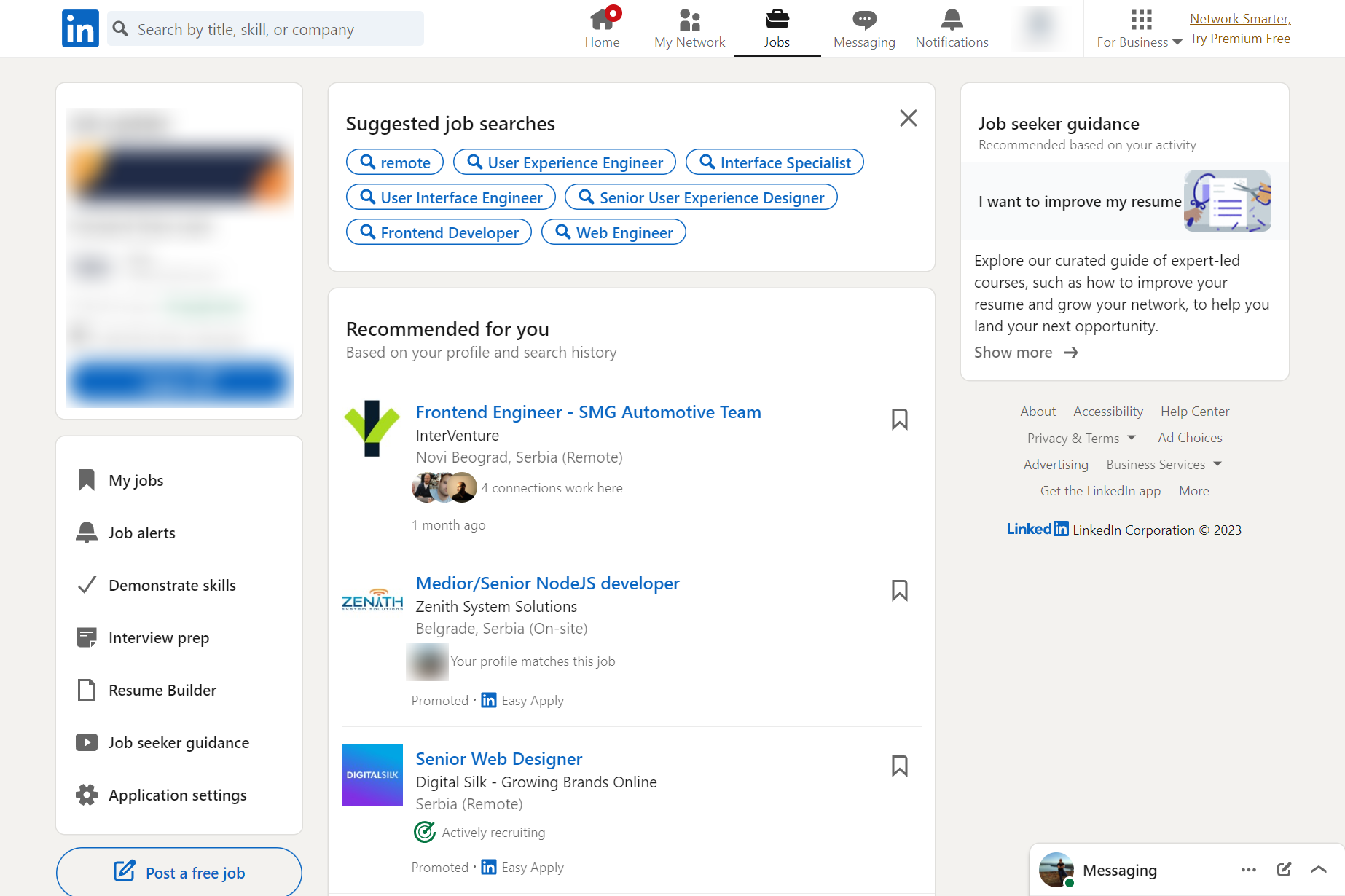Open the Advertising footer link
1345x896 pixels.
click(x=1056, y=465)
